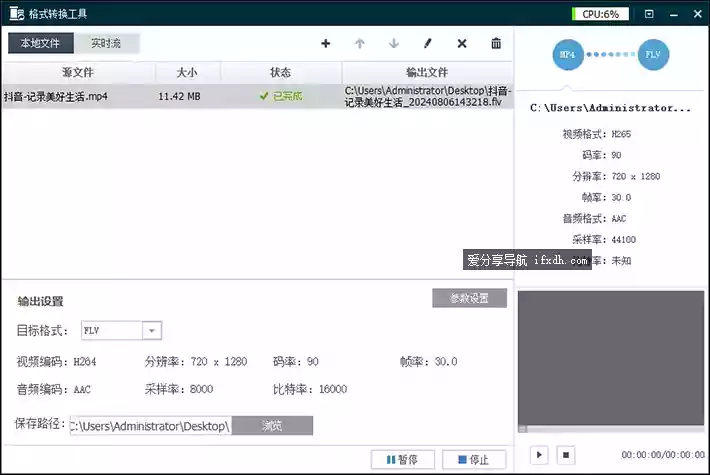Clear the list with the trash bin icon
The width and height of the screenshot is (710, 475).
(496, 43)
